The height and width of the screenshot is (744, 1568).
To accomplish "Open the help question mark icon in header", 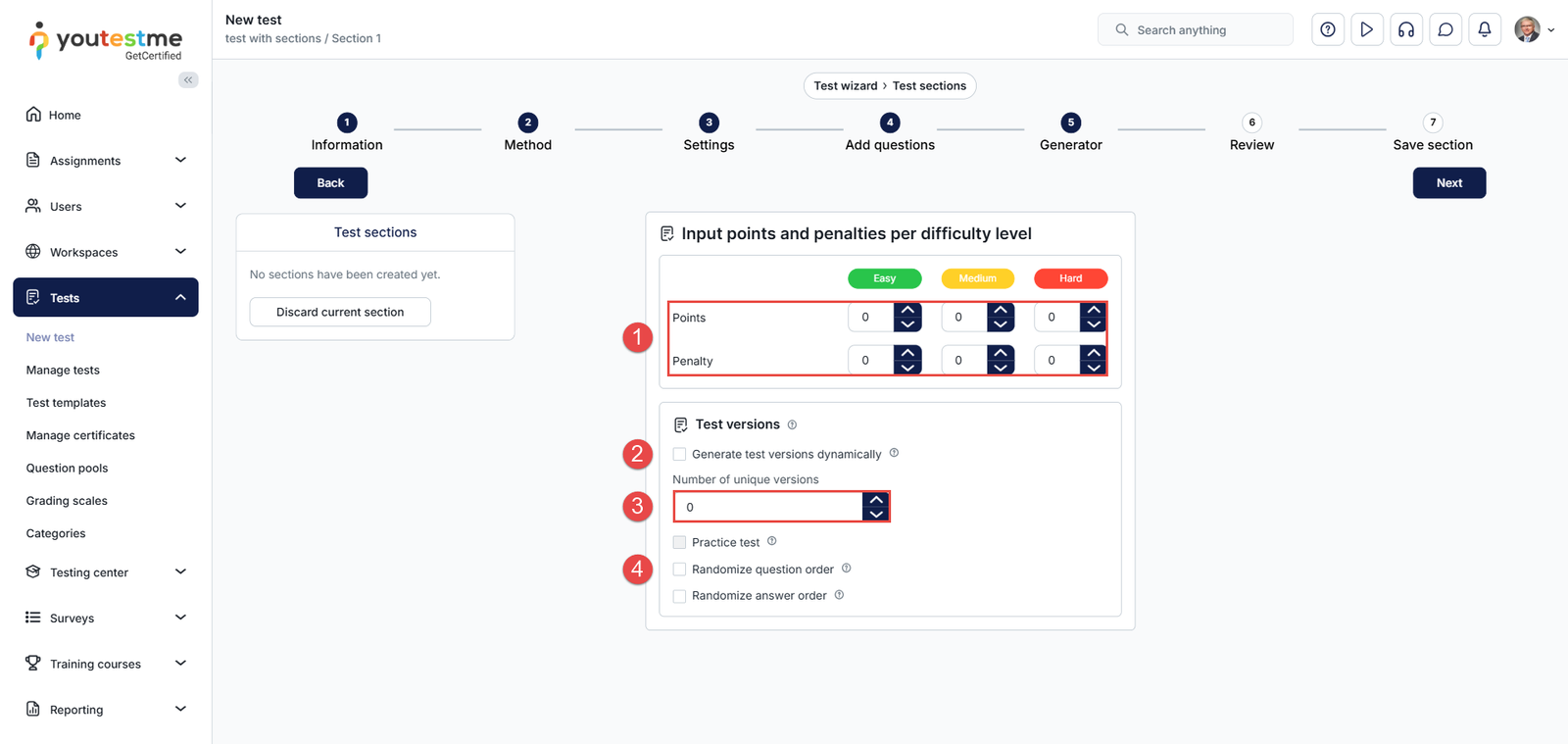I will coord(1328,29).
